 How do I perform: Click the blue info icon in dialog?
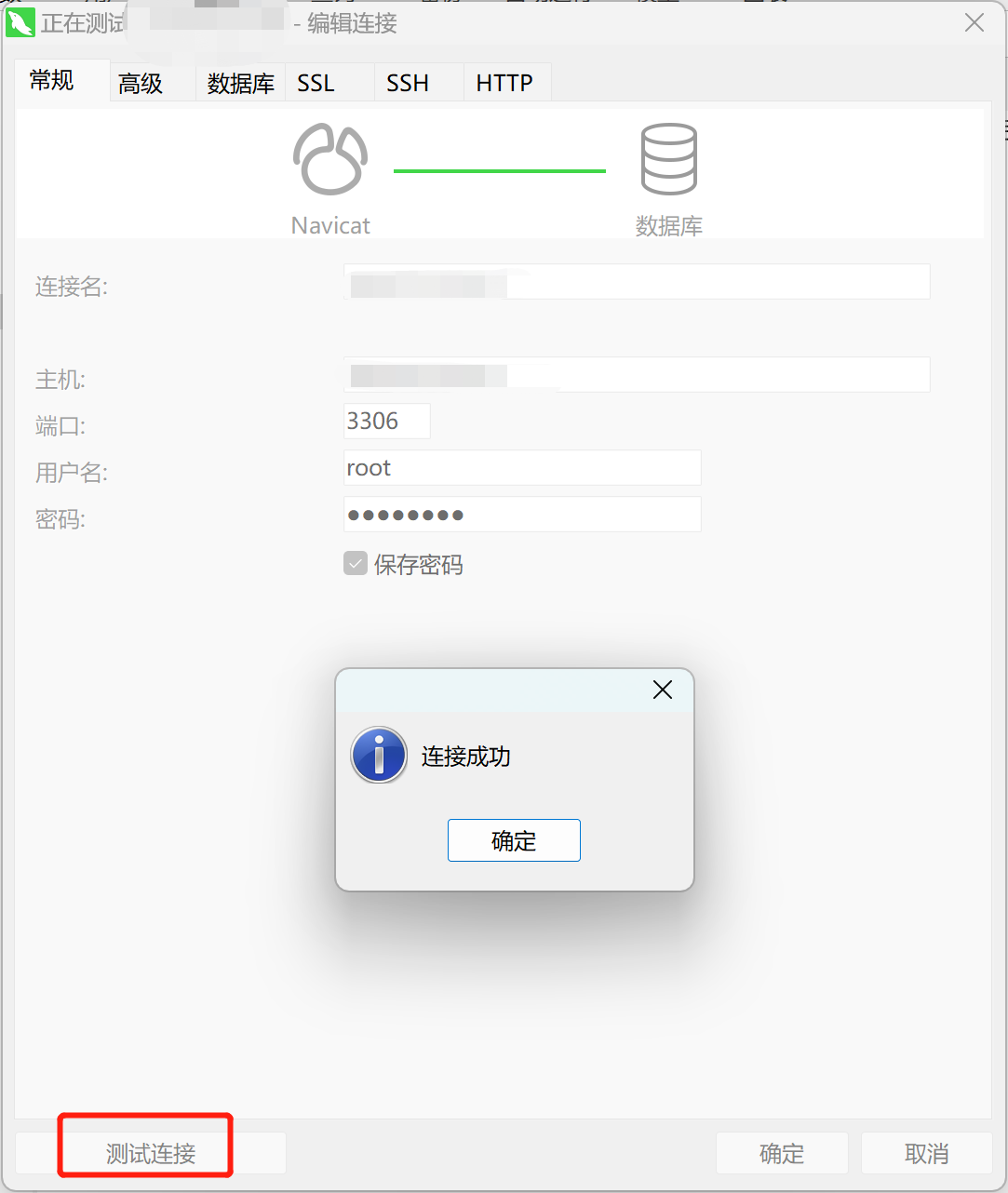(x=379, y=755)
